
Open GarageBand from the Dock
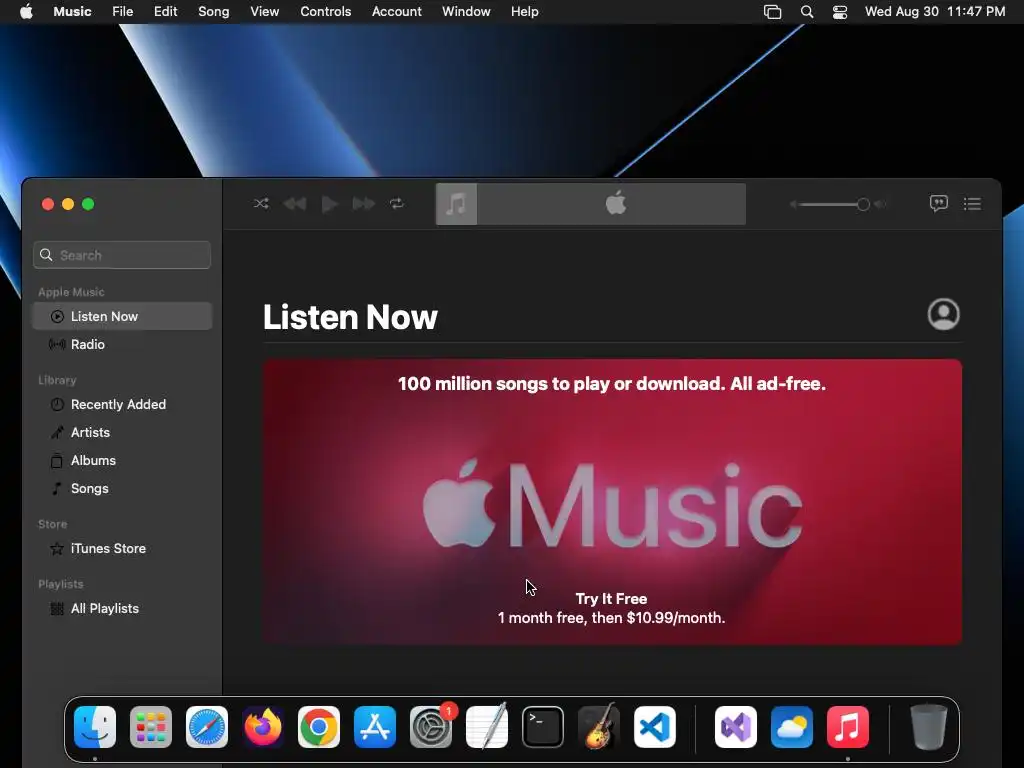(599, 726)
